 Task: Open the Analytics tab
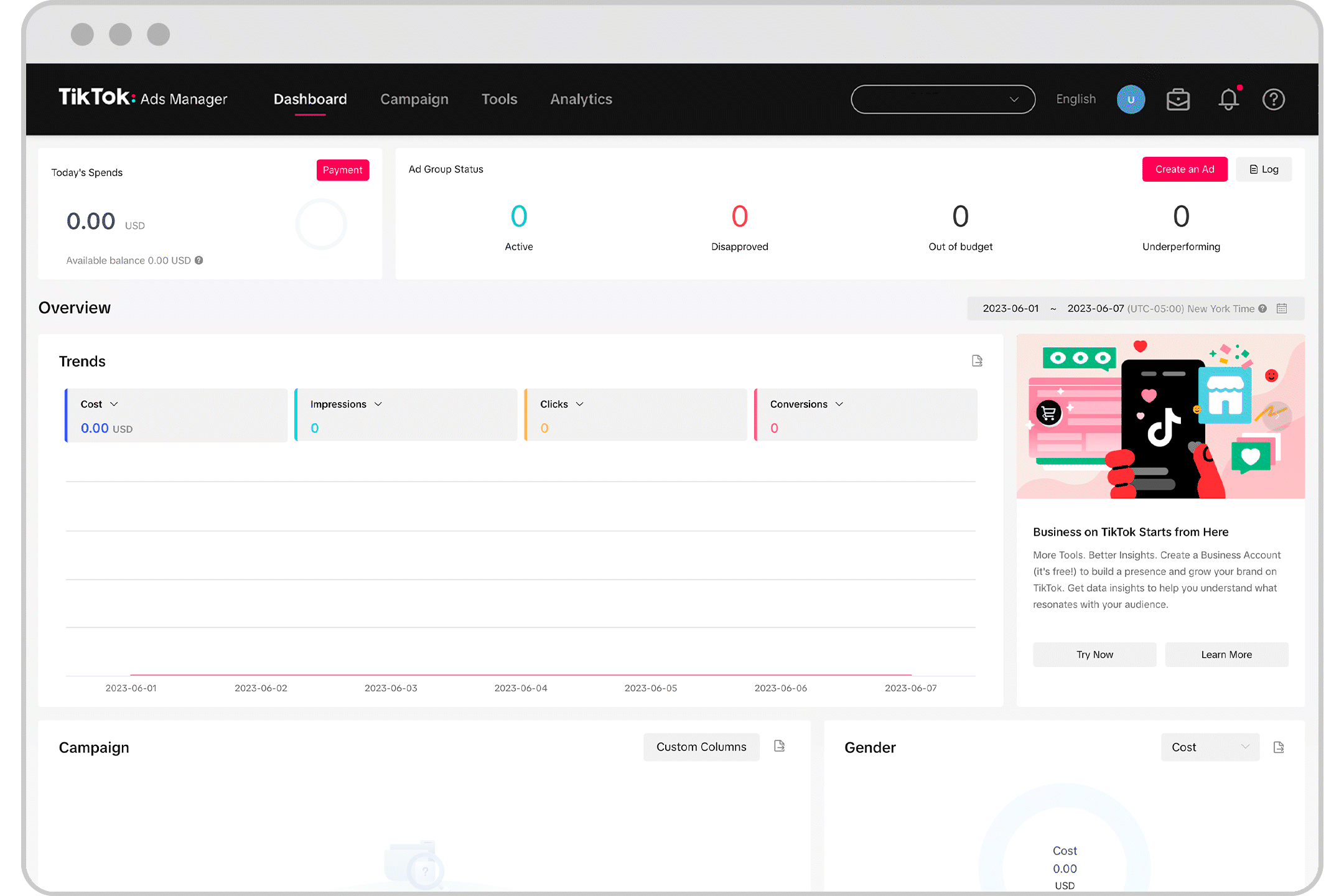[x=581, y=100]
